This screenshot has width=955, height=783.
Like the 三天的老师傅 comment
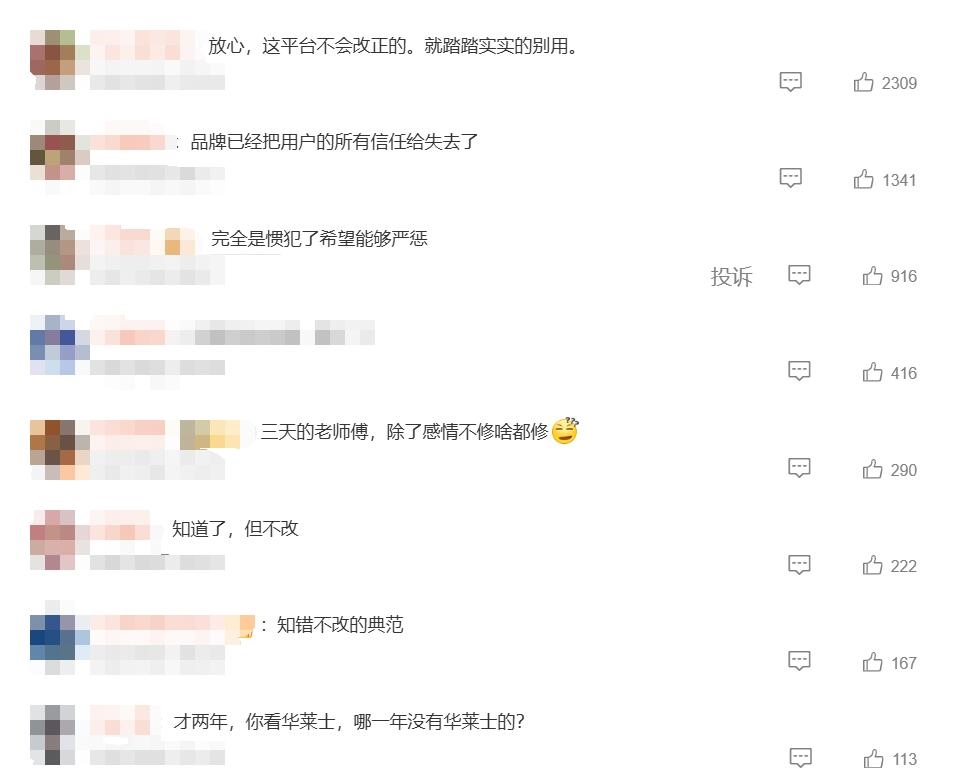tap(872, 469)
